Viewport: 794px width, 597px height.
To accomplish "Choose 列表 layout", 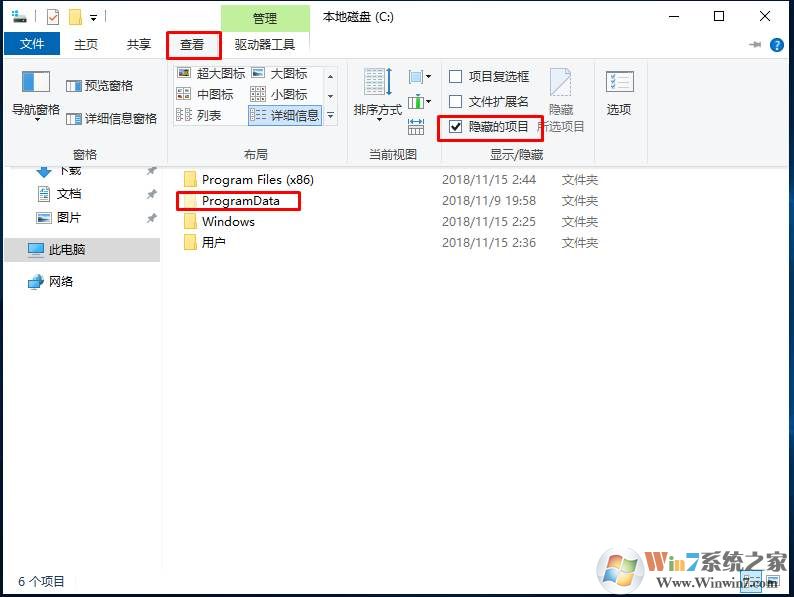I will 199,115.
